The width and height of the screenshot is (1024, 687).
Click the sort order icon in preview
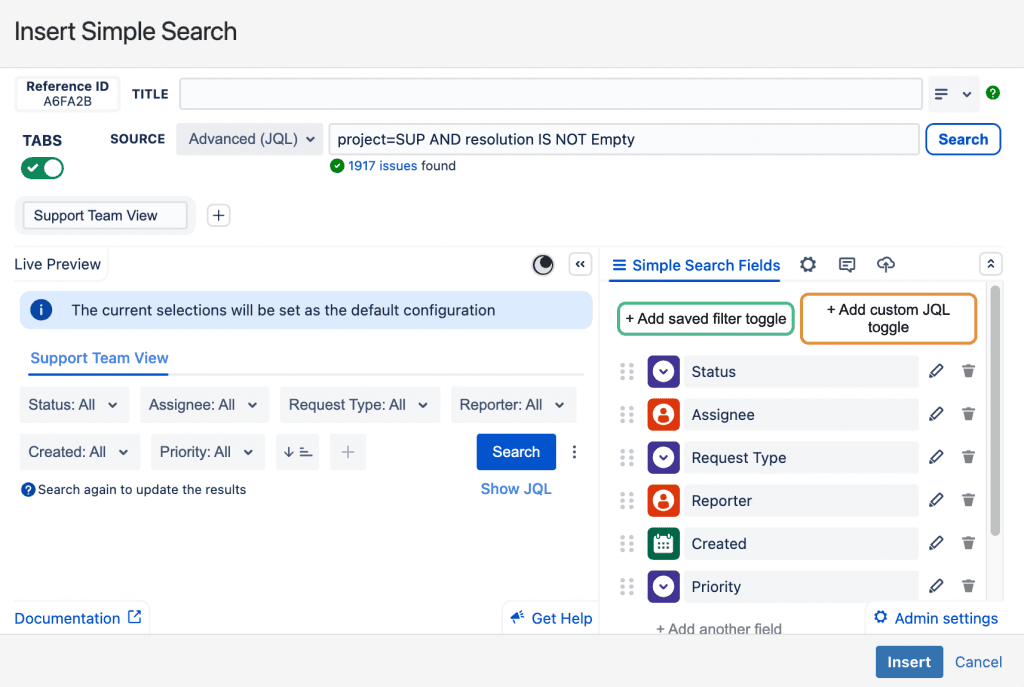coord(298,452)
